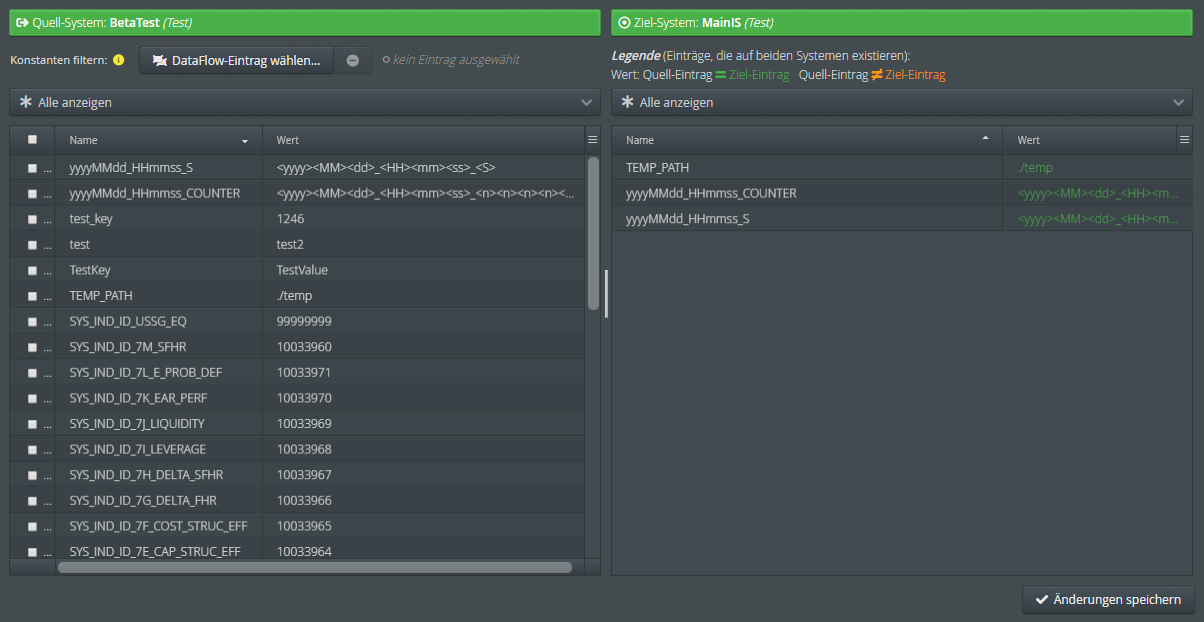Check the yyyyMMdd_HHmmss_S source row checkbox
The height and width of the screenshot is (622, 1204).
pyautogui.click(x=32, y=168)
